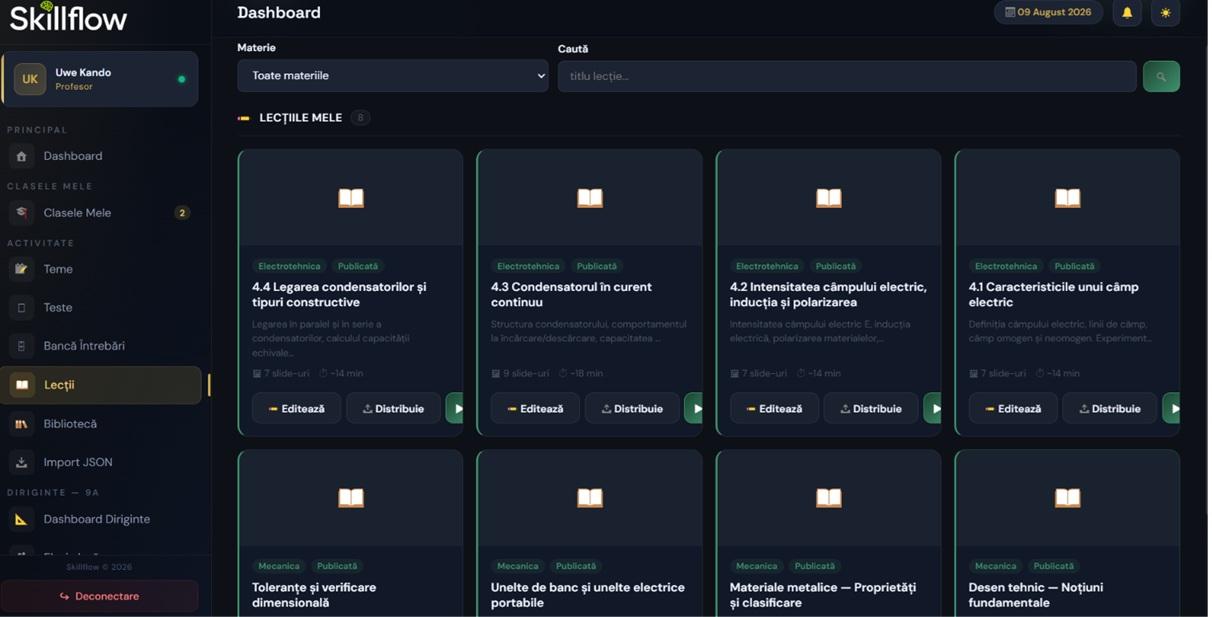Click book thumbnail of Toleranțe și verificare dimensională
This screenshot has width=1212, height=617.
click(x=352, y=499)
